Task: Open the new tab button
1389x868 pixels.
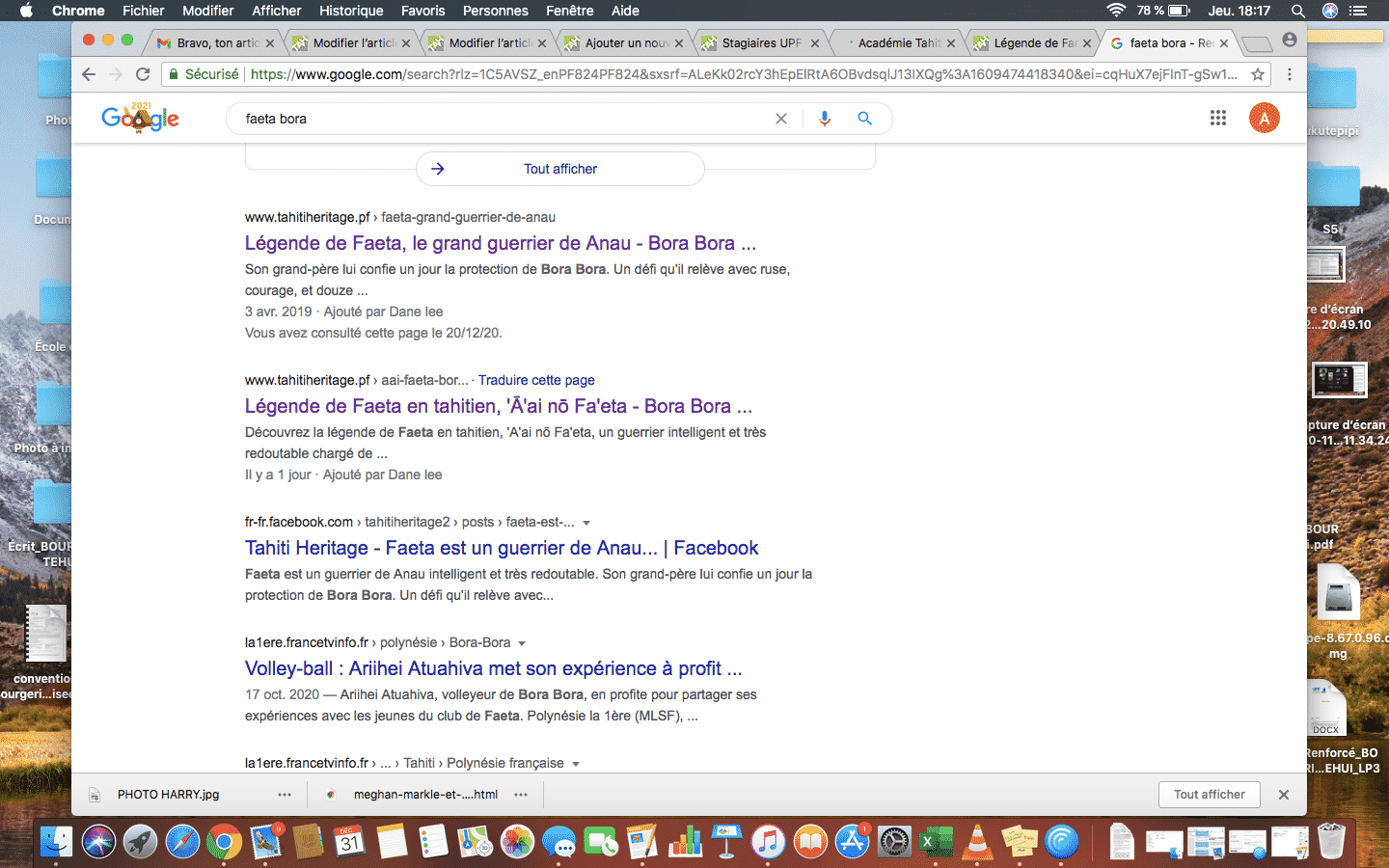Action: [x=1256, y=43]
